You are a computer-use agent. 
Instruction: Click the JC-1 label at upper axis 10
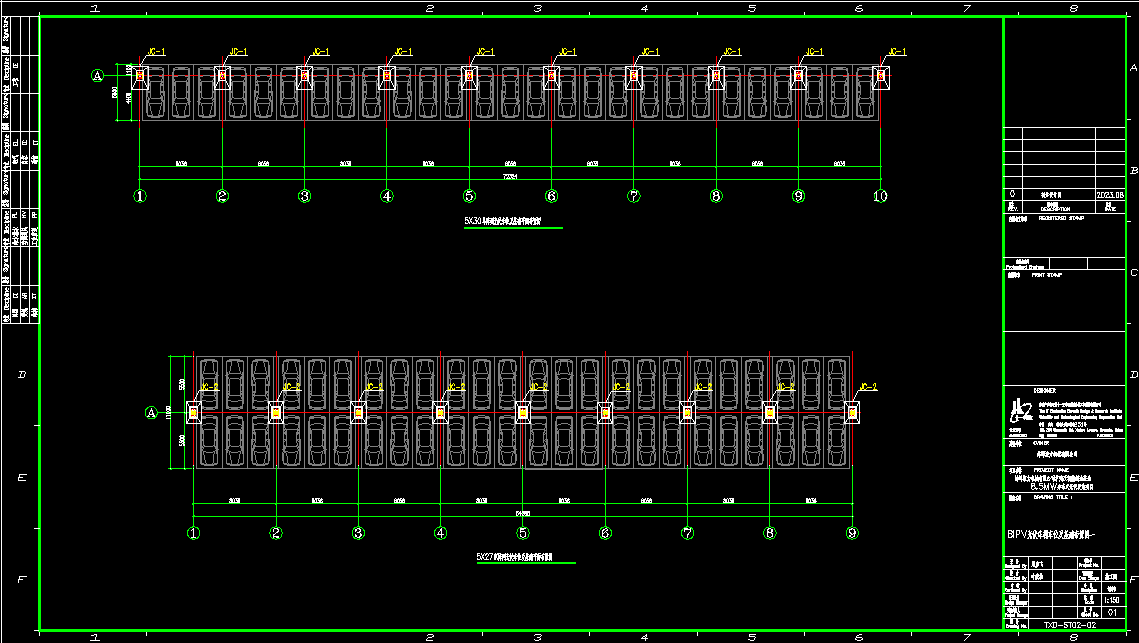point(897,52)
